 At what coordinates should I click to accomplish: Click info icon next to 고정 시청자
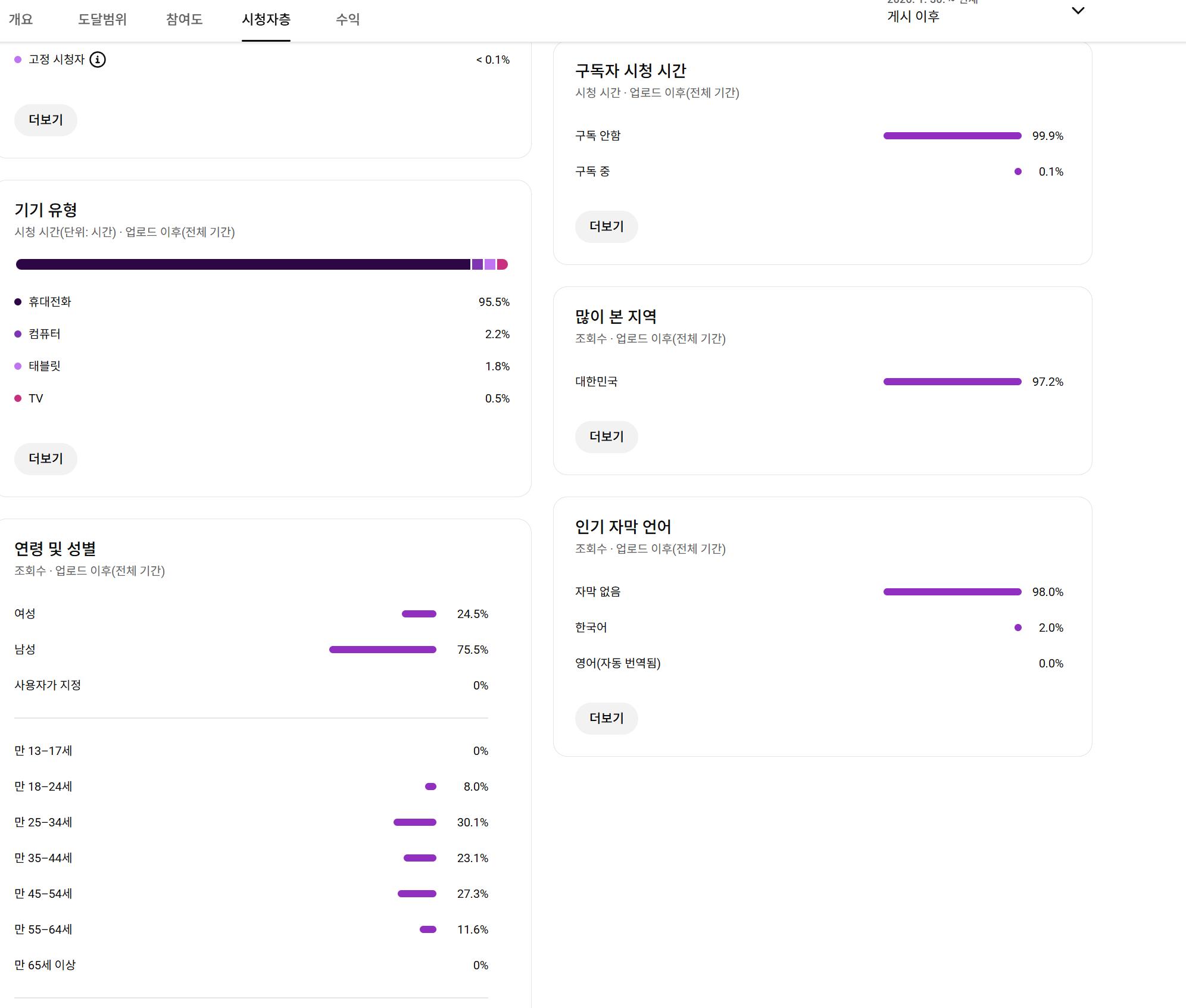click(98, 60)
